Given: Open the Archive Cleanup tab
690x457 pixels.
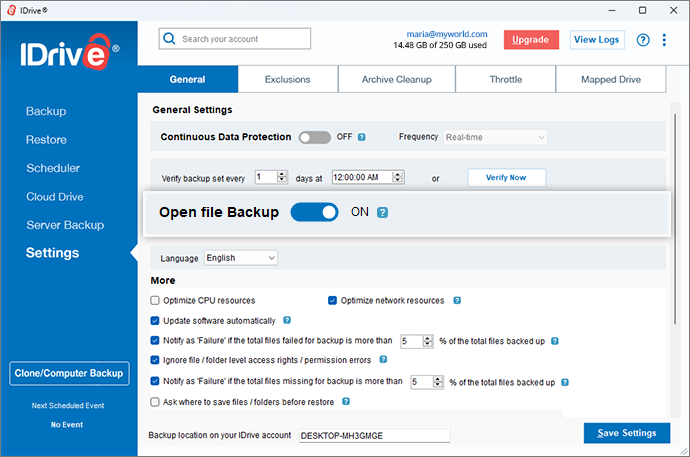Looking at the screenshot, I should pos(396,80).
